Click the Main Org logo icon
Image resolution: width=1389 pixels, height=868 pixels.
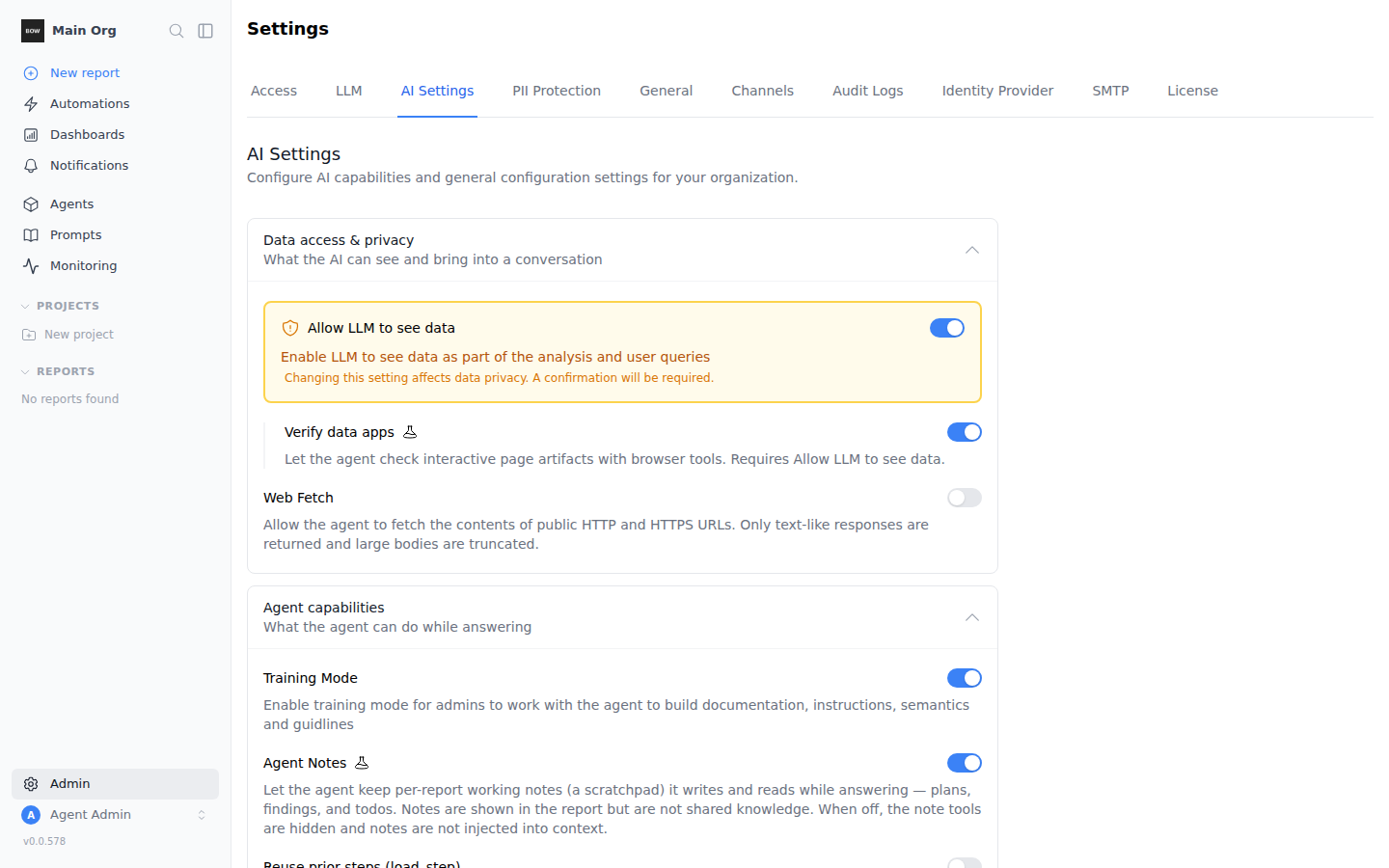click(33, 31)
